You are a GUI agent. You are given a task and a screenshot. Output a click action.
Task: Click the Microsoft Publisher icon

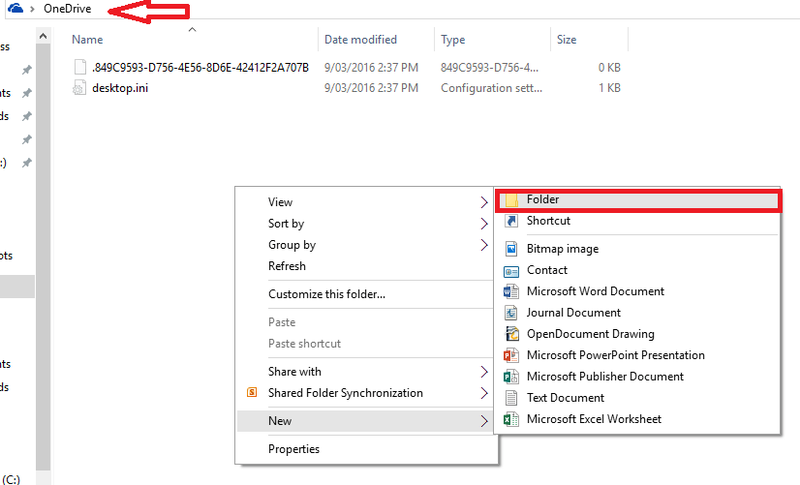coord(511,376)
